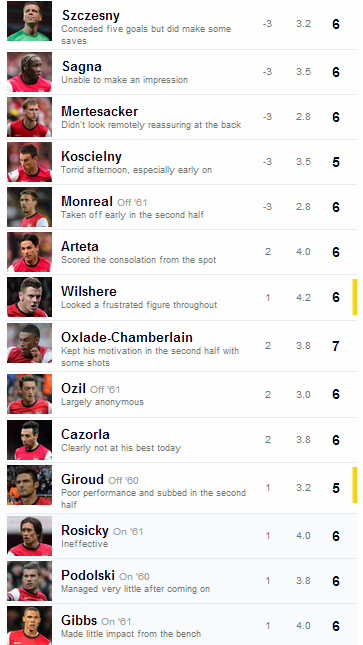This screenshot has height=645, width=363.
Task: Click Monreal's player name
Action: click(87, 201)
